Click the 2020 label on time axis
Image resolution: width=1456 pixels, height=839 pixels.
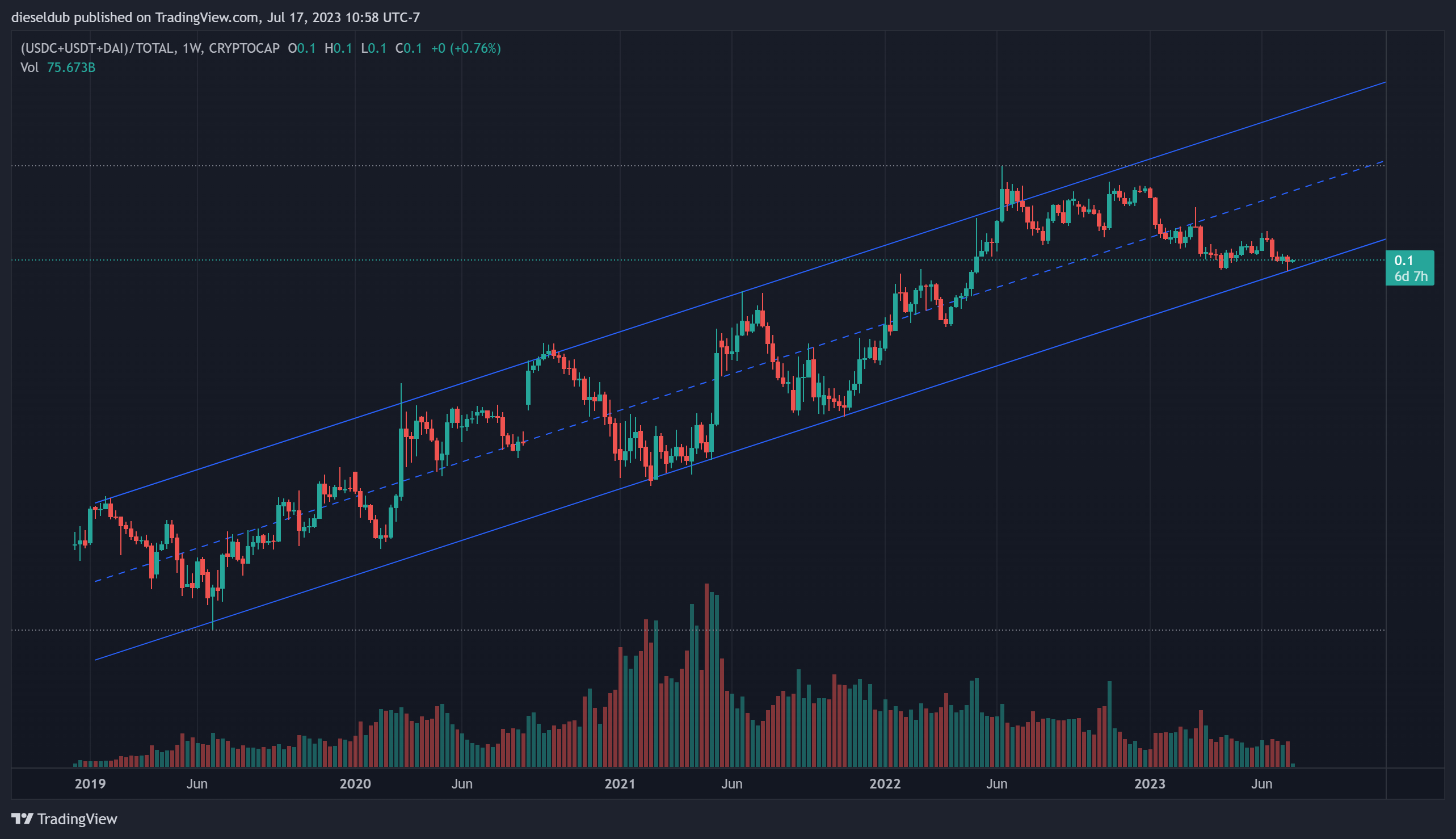click(x=355, y=784)
